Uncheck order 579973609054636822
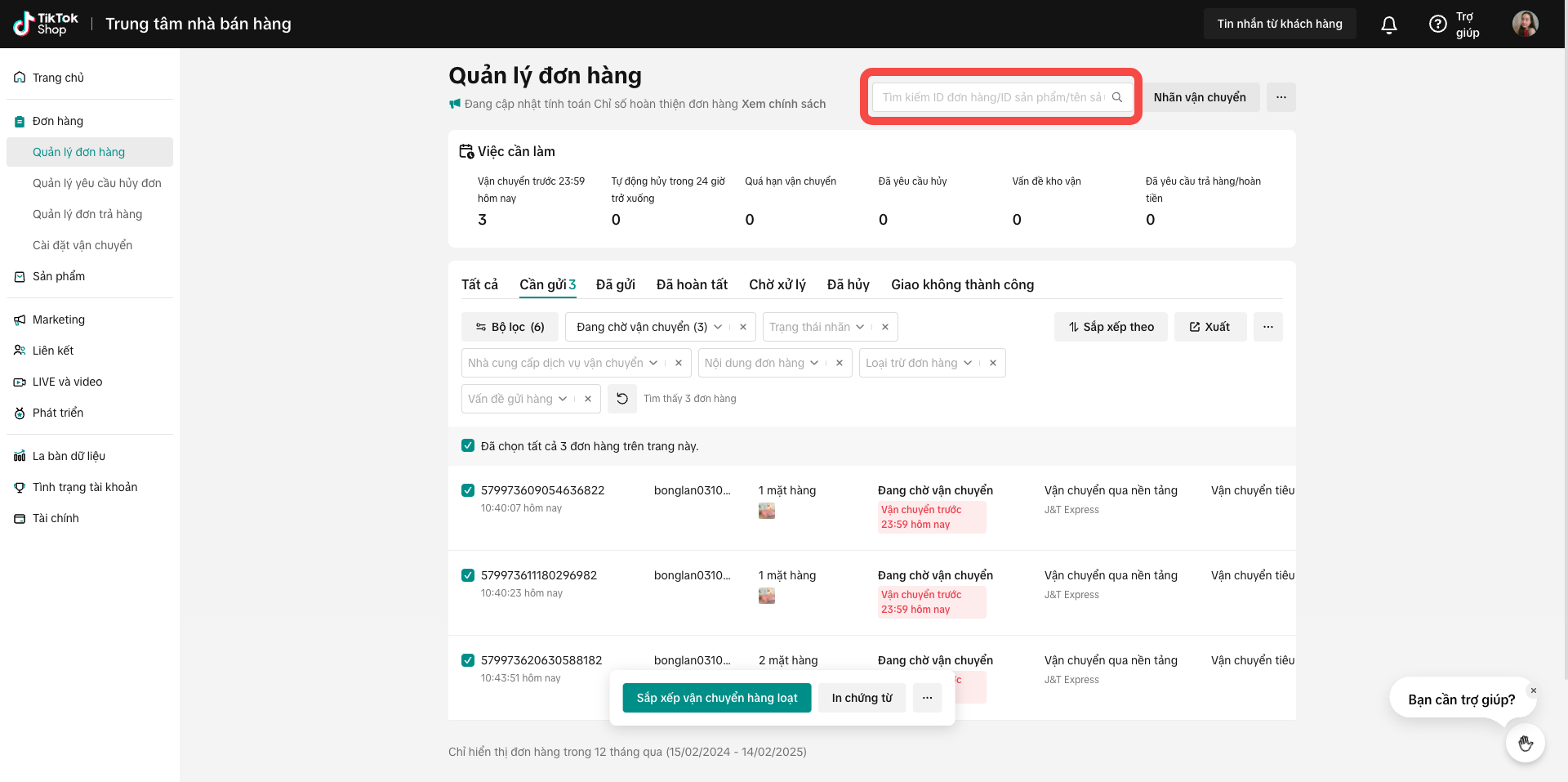This screenshot has width=1568, height=782. point(468,490)
